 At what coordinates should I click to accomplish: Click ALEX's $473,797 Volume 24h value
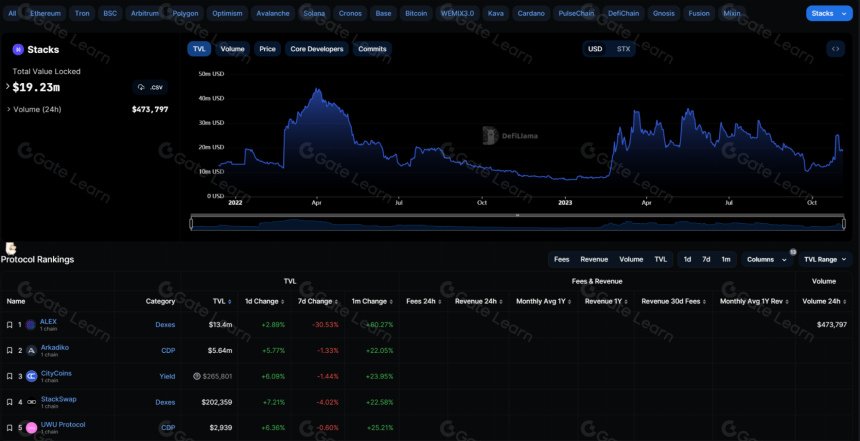(x=831, y=325)
